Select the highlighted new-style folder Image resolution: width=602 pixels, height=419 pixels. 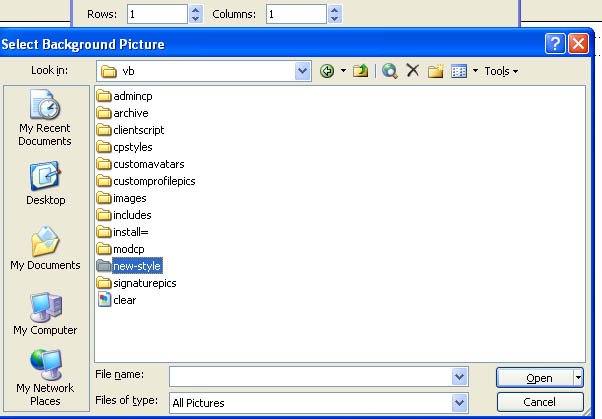pyautogui.click(x=129, y=266)
